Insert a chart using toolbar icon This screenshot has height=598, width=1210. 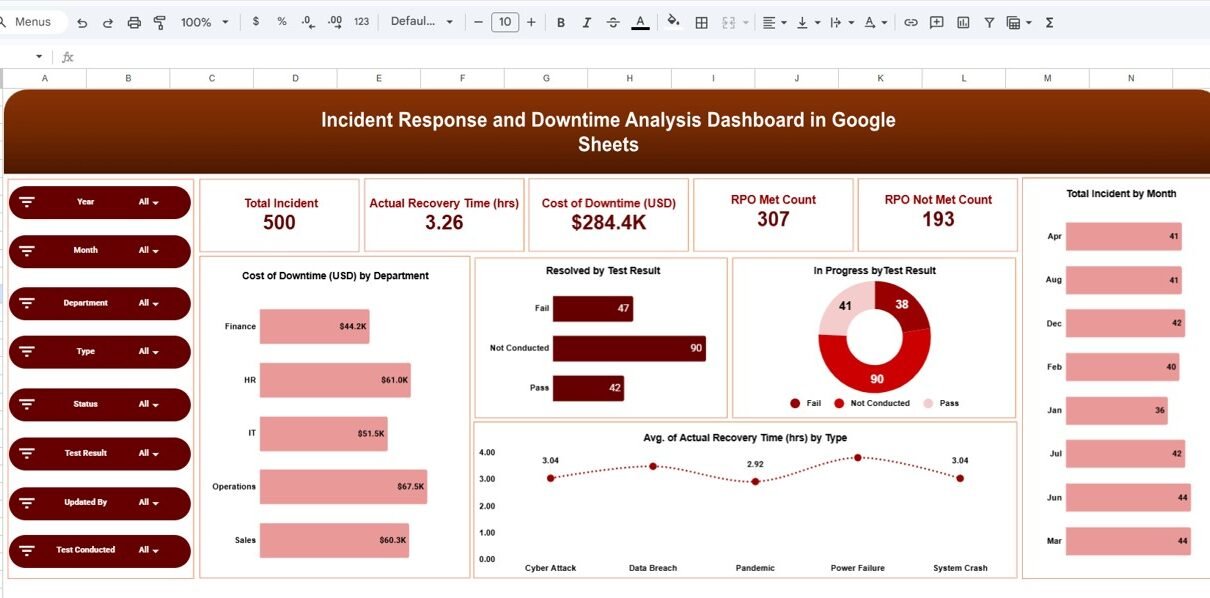click(x=963, y=22)
